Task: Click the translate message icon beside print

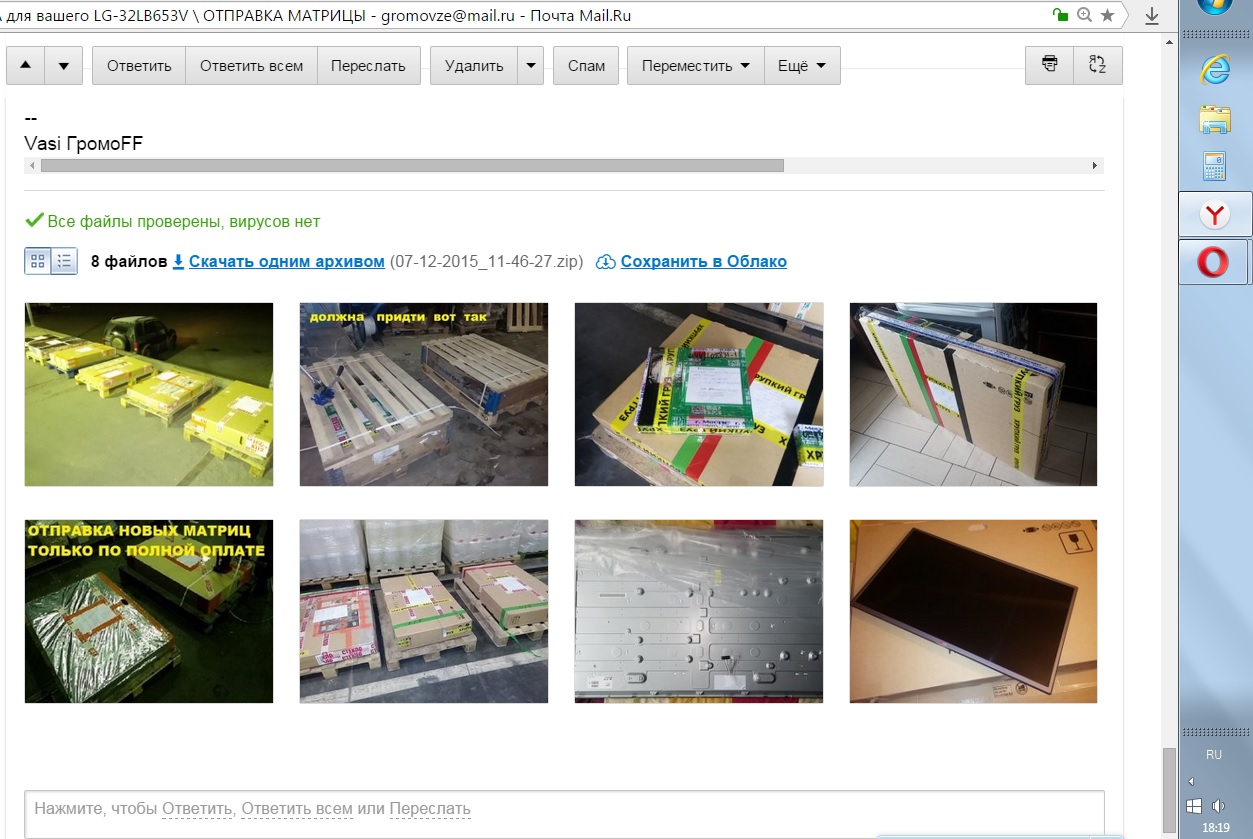Action: [x=1097, y=65]
